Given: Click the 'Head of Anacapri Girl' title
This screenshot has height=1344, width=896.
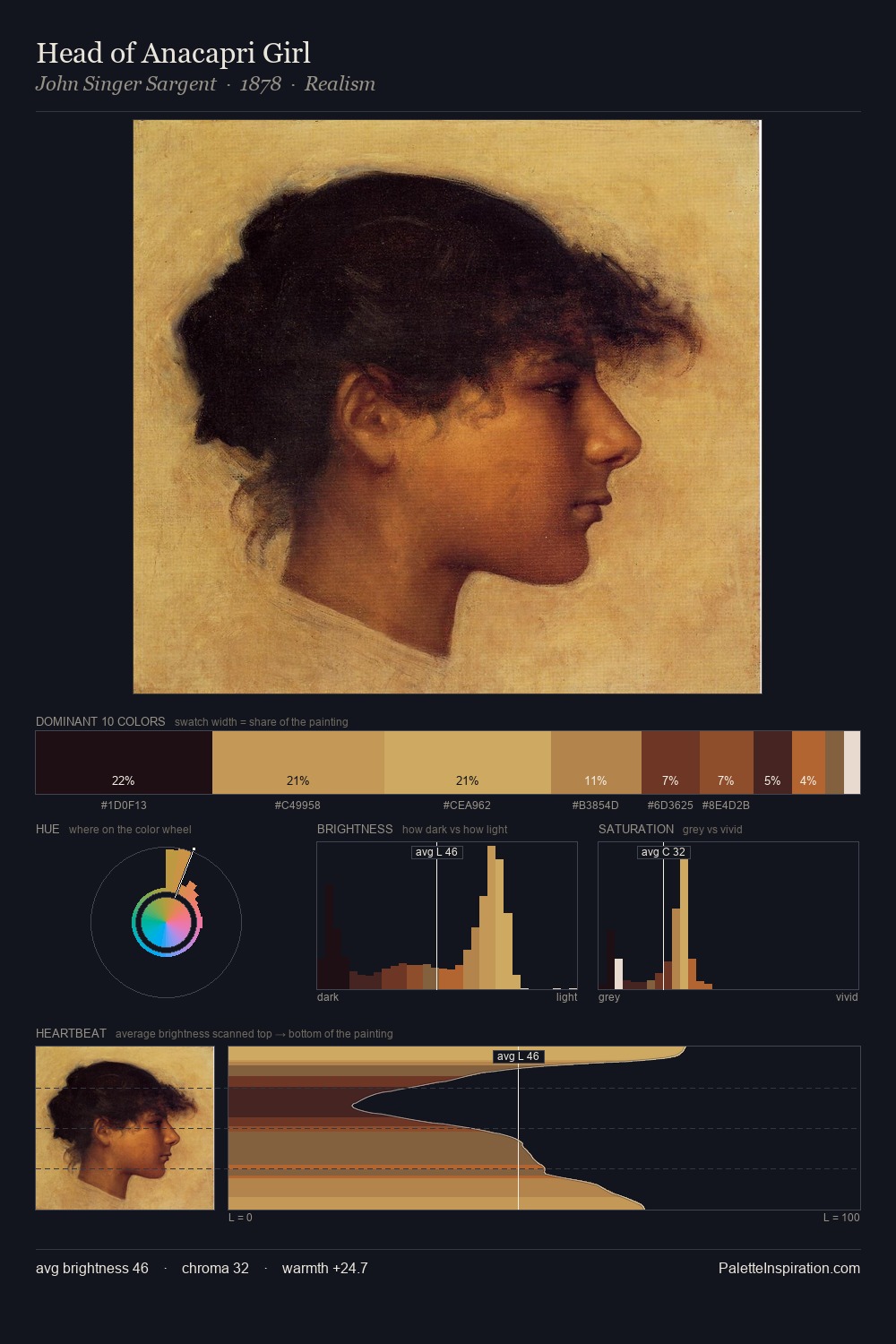Looking at the screenshot, I should point(173,53).
